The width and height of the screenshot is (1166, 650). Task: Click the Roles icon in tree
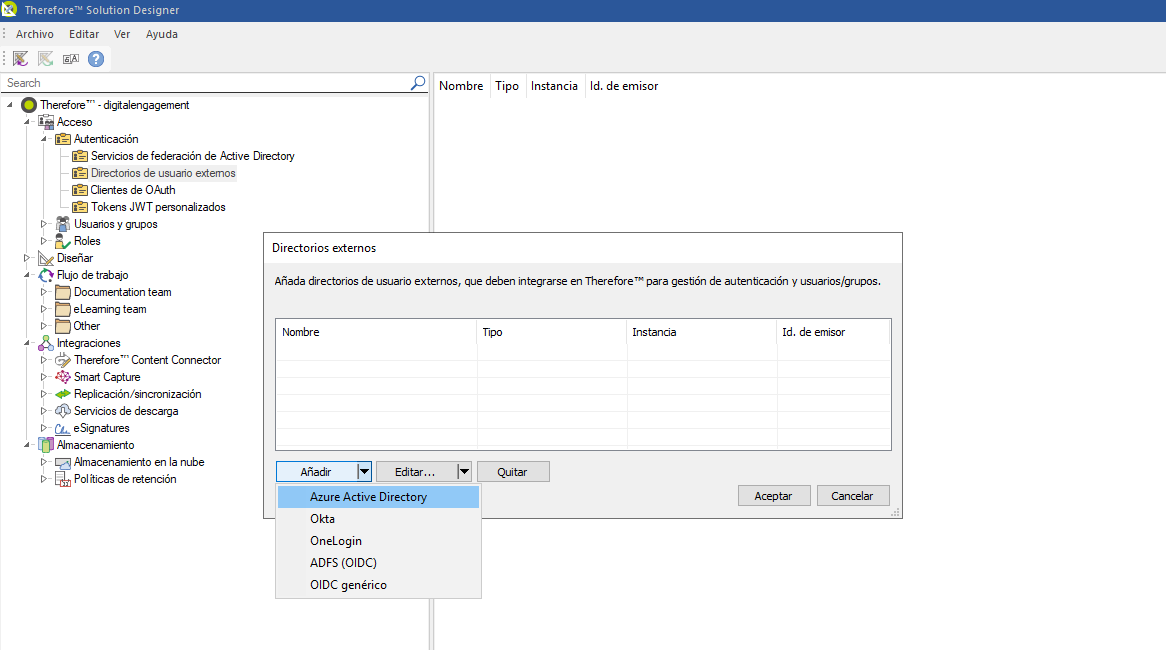[63, 241]
